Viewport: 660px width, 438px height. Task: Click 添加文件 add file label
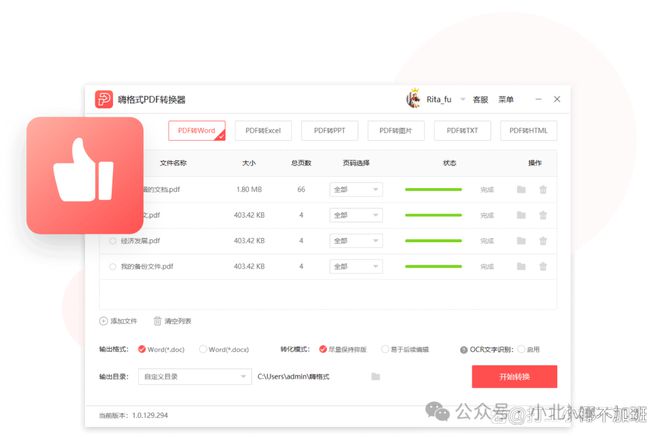pos(123,321)
